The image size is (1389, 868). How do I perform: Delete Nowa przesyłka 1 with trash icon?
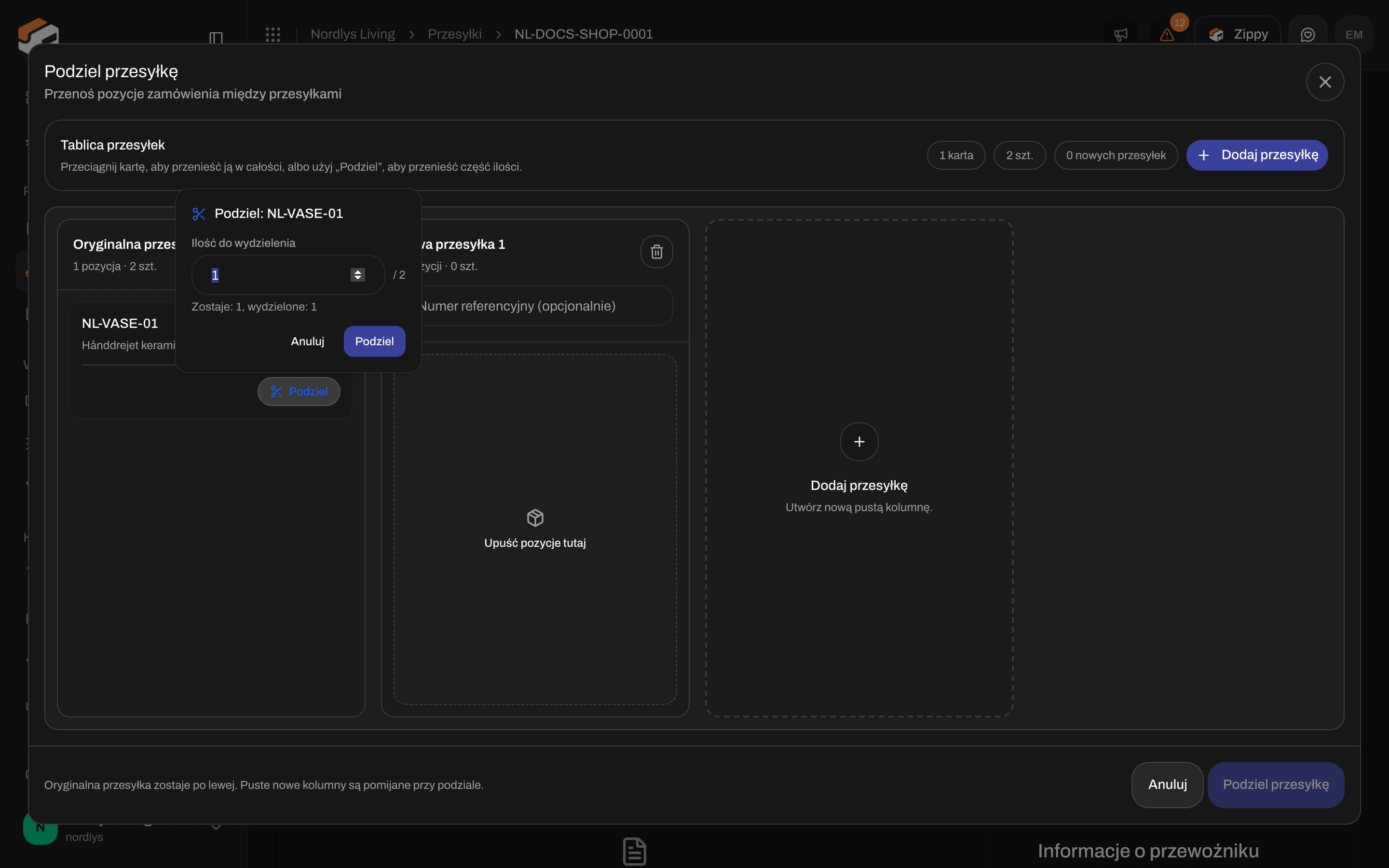(x=656, y=251)
